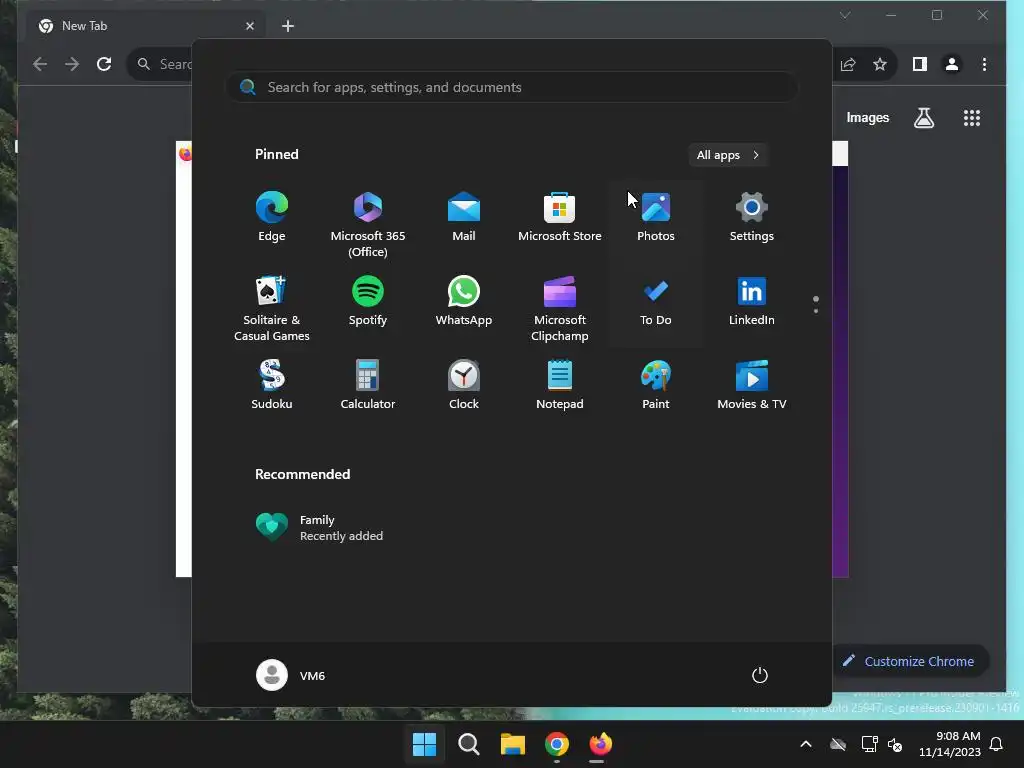Launch the Paint app
The width and height of the screenshot is (1024, 768).
pyautogui.click(x=656, y=385)
